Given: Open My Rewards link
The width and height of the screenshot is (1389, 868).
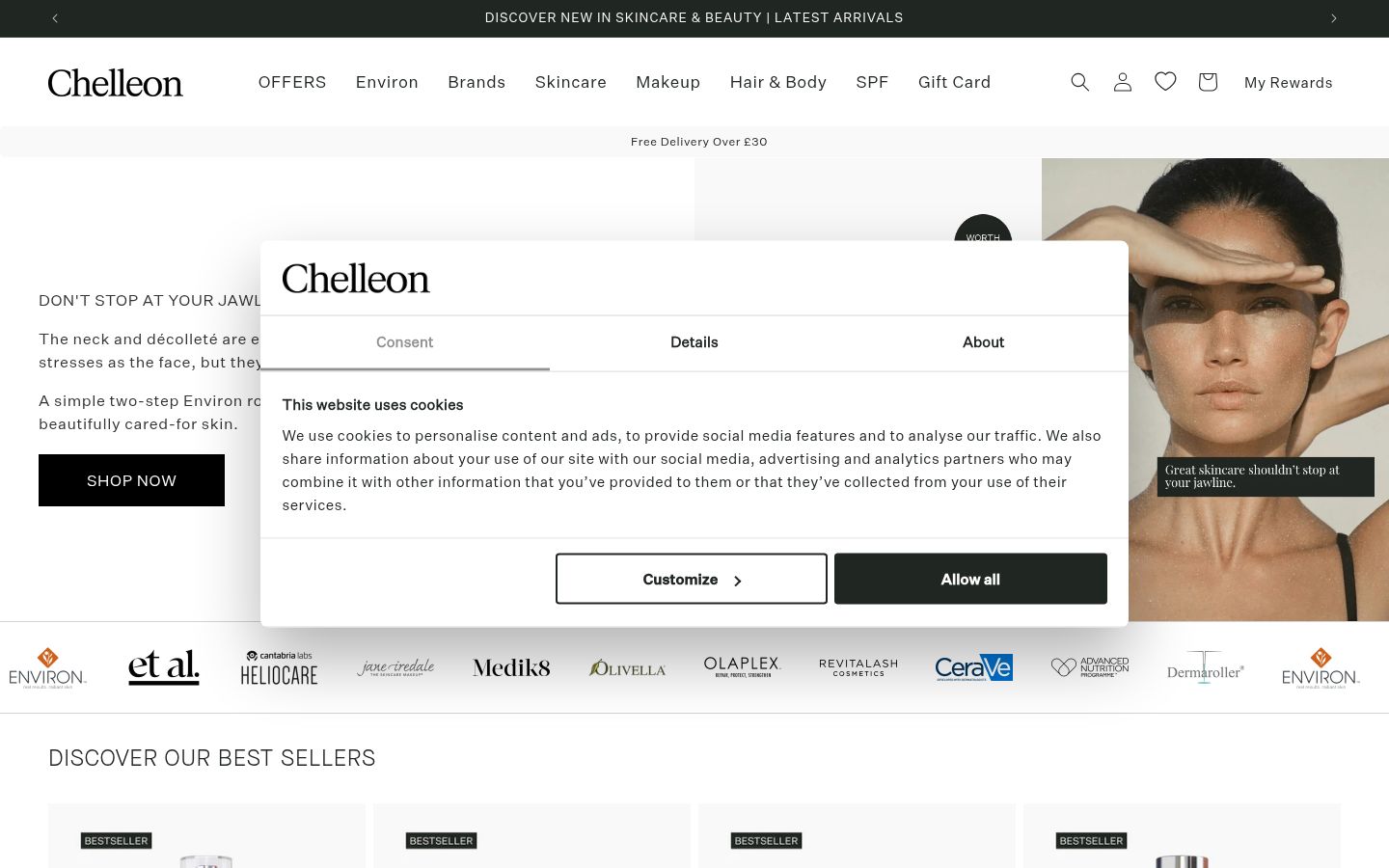Looking at the screenshot, I should tap(1289, 83).
